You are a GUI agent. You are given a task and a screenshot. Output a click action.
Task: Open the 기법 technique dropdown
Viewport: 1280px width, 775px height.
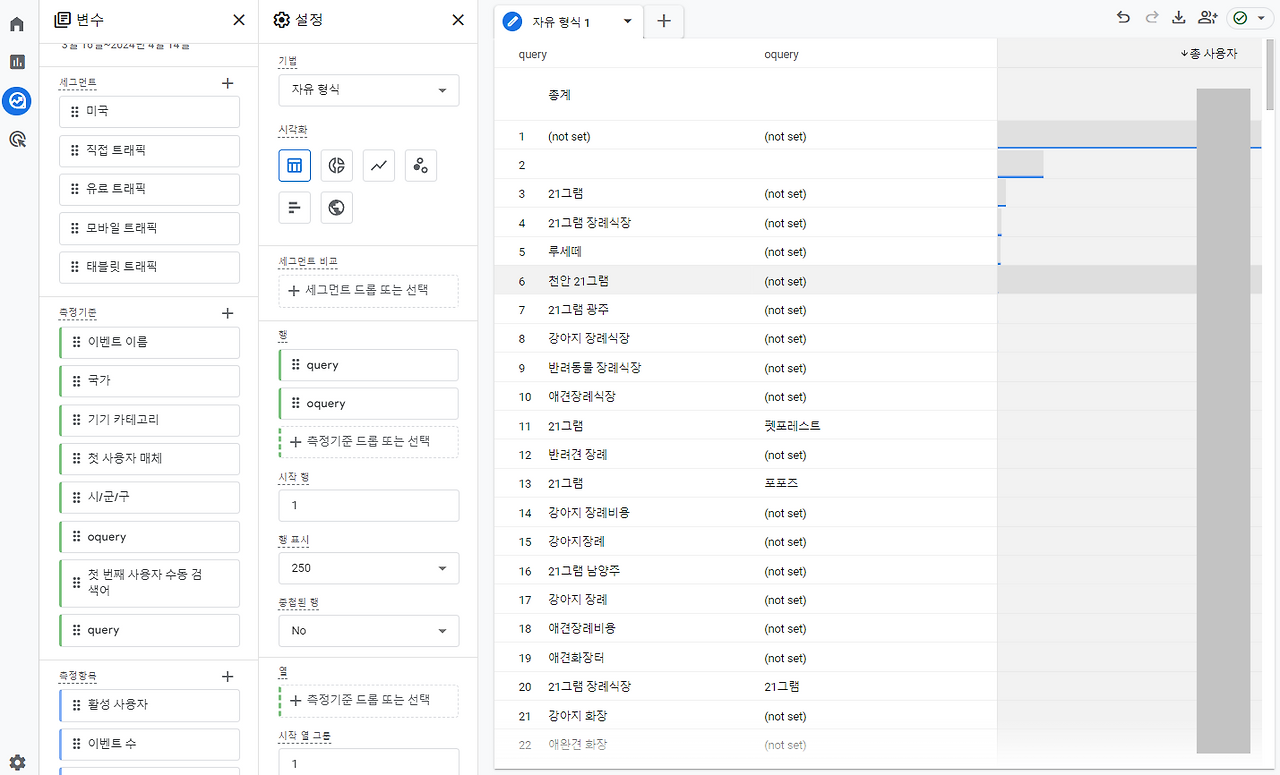368,90
